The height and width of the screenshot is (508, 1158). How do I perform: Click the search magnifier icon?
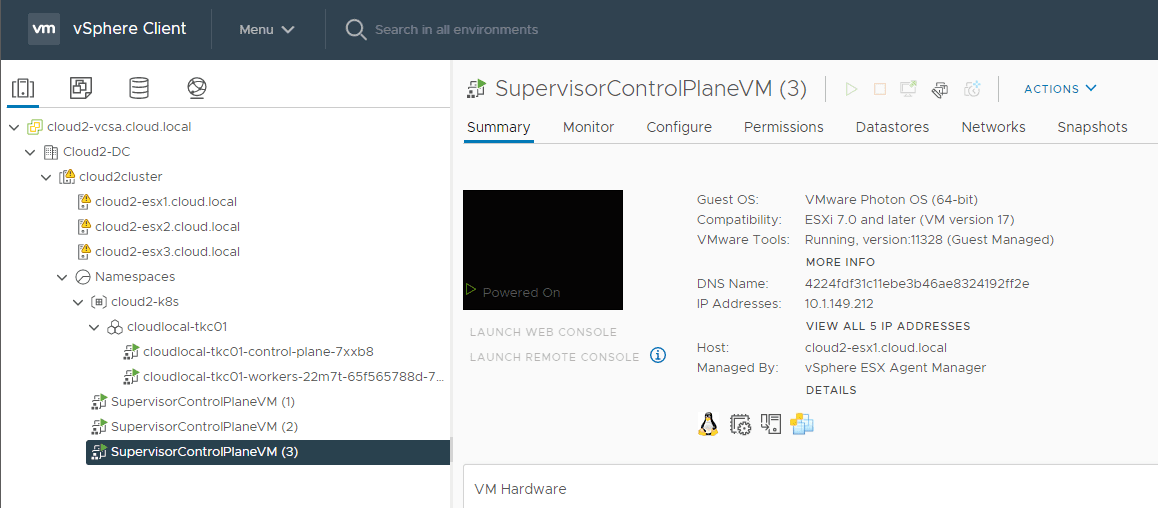(356, 30)
